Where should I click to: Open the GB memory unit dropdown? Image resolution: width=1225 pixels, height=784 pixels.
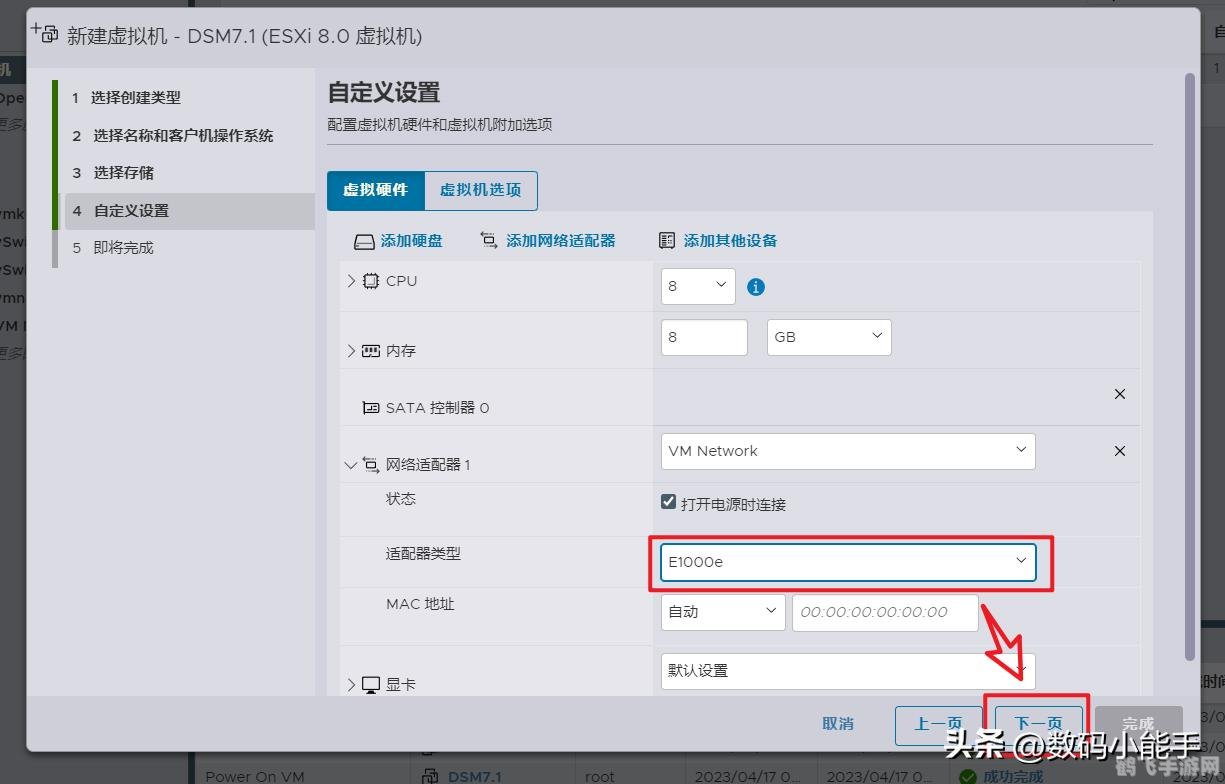pos(828,337)
